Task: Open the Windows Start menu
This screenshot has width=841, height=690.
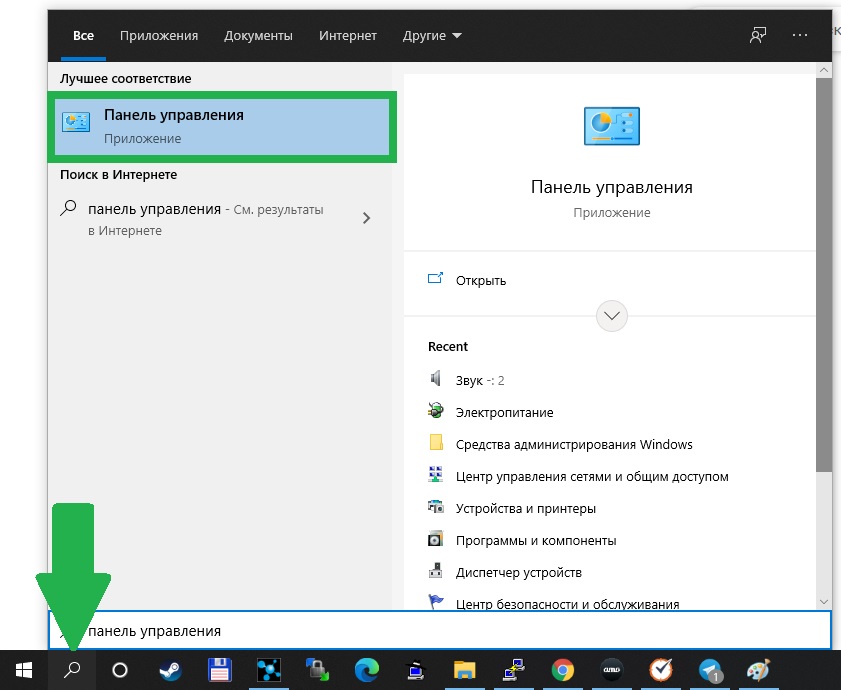Action: (24, 670)
